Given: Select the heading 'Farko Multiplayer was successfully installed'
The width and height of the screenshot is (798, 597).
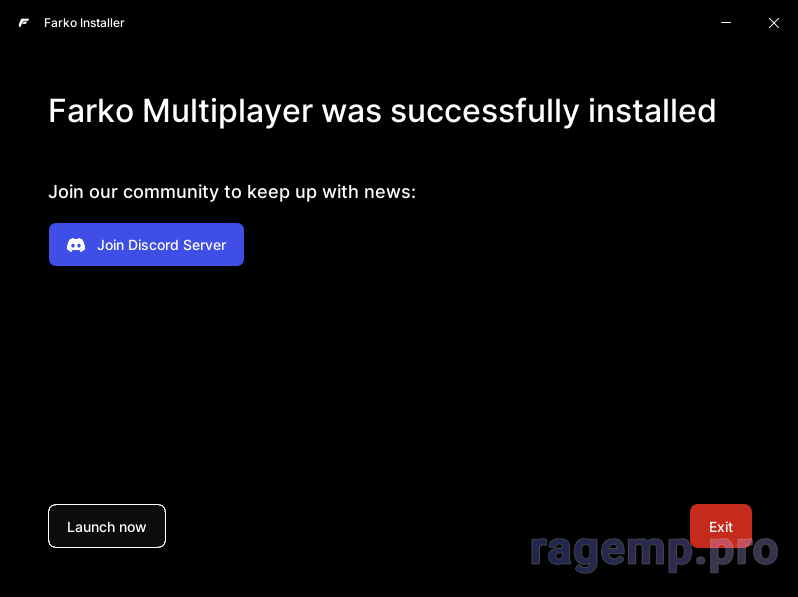Looking at the screenshot, I should (x=382, y=111).
